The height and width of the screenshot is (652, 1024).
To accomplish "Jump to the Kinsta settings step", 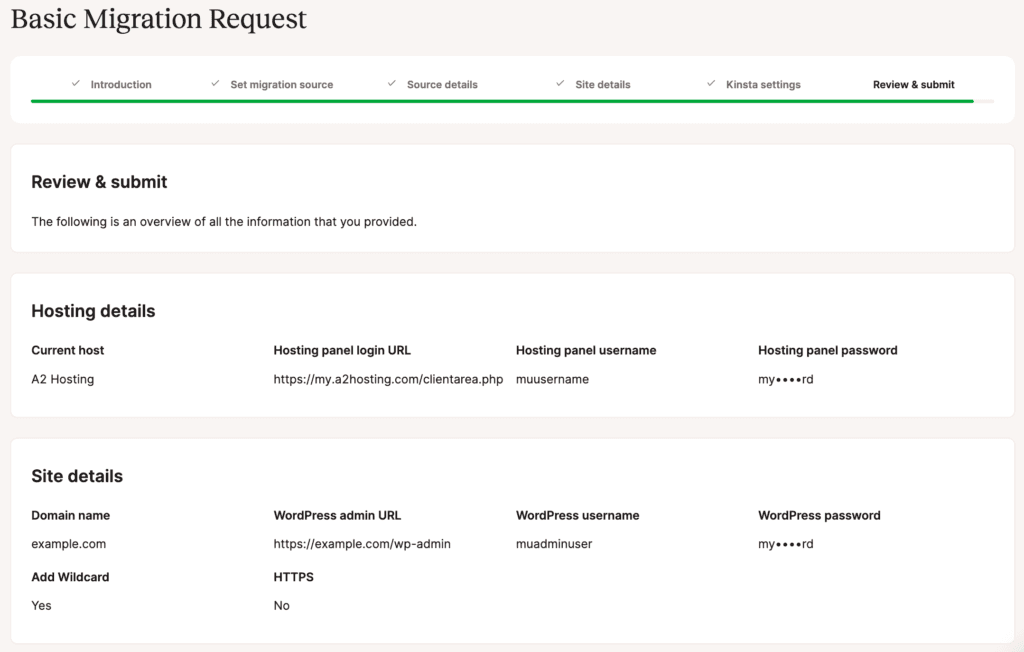I will point(763,85).
